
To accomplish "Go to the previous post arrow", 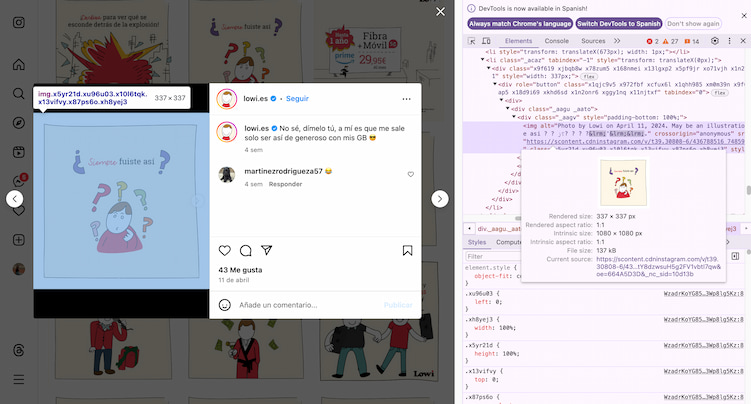I will 14,199.
